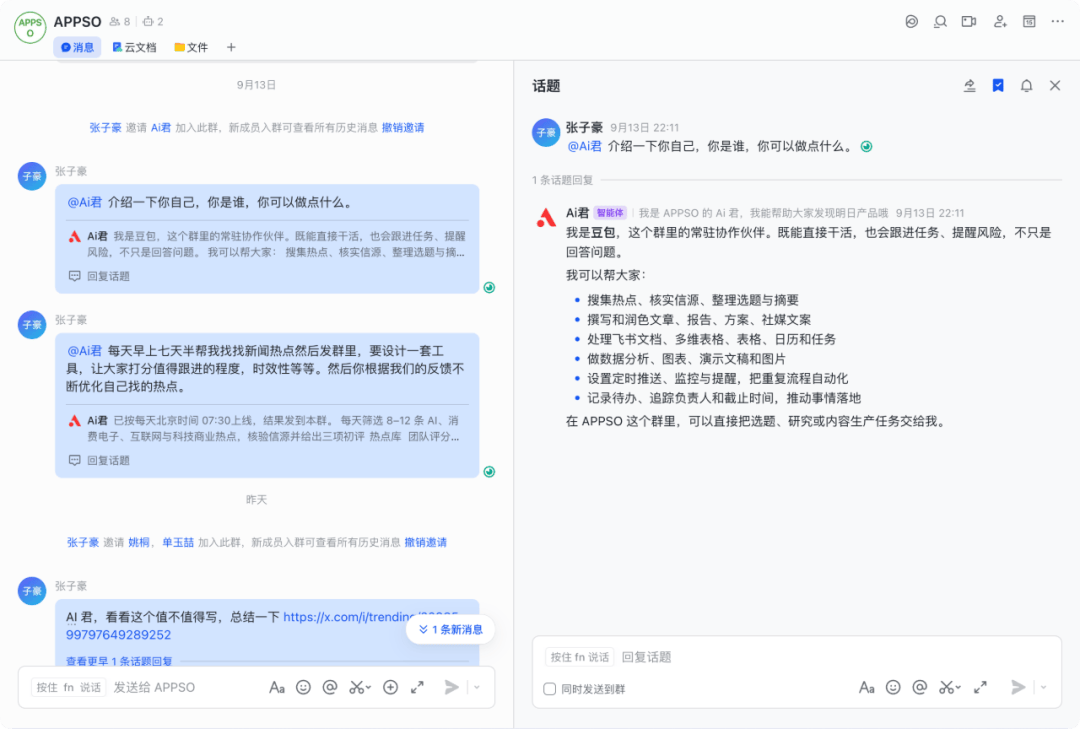
Task: Open text formatting Aa in topic reply
Action: pyautogui.click(x=866, y=687)
